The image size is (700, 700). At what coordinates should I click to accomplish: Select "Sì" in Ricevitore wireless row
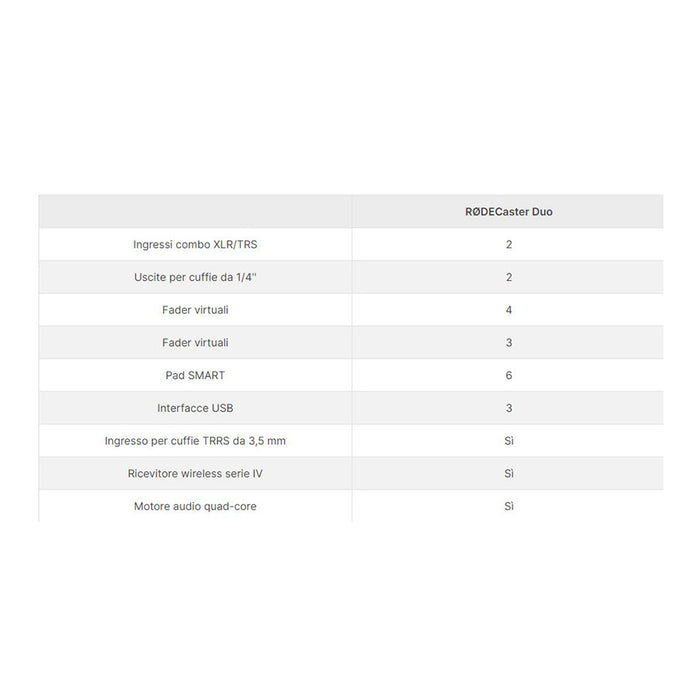click(509, 474)
